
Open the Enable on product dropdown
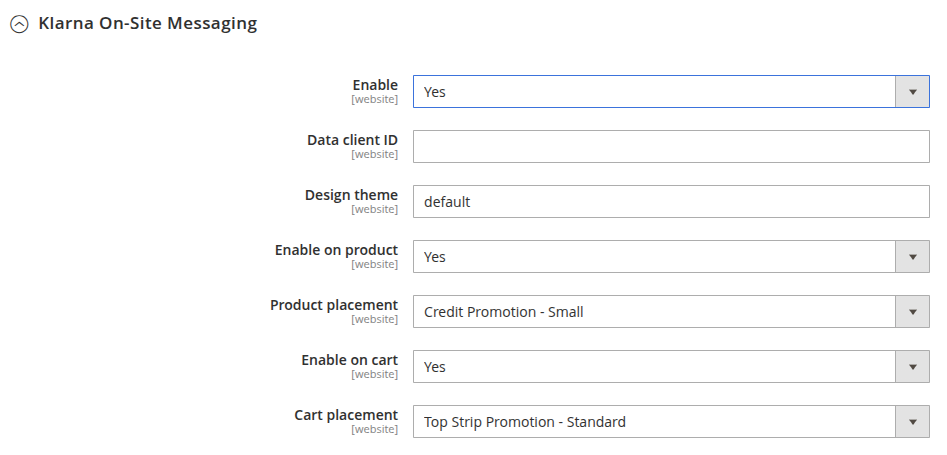(671, 257)
